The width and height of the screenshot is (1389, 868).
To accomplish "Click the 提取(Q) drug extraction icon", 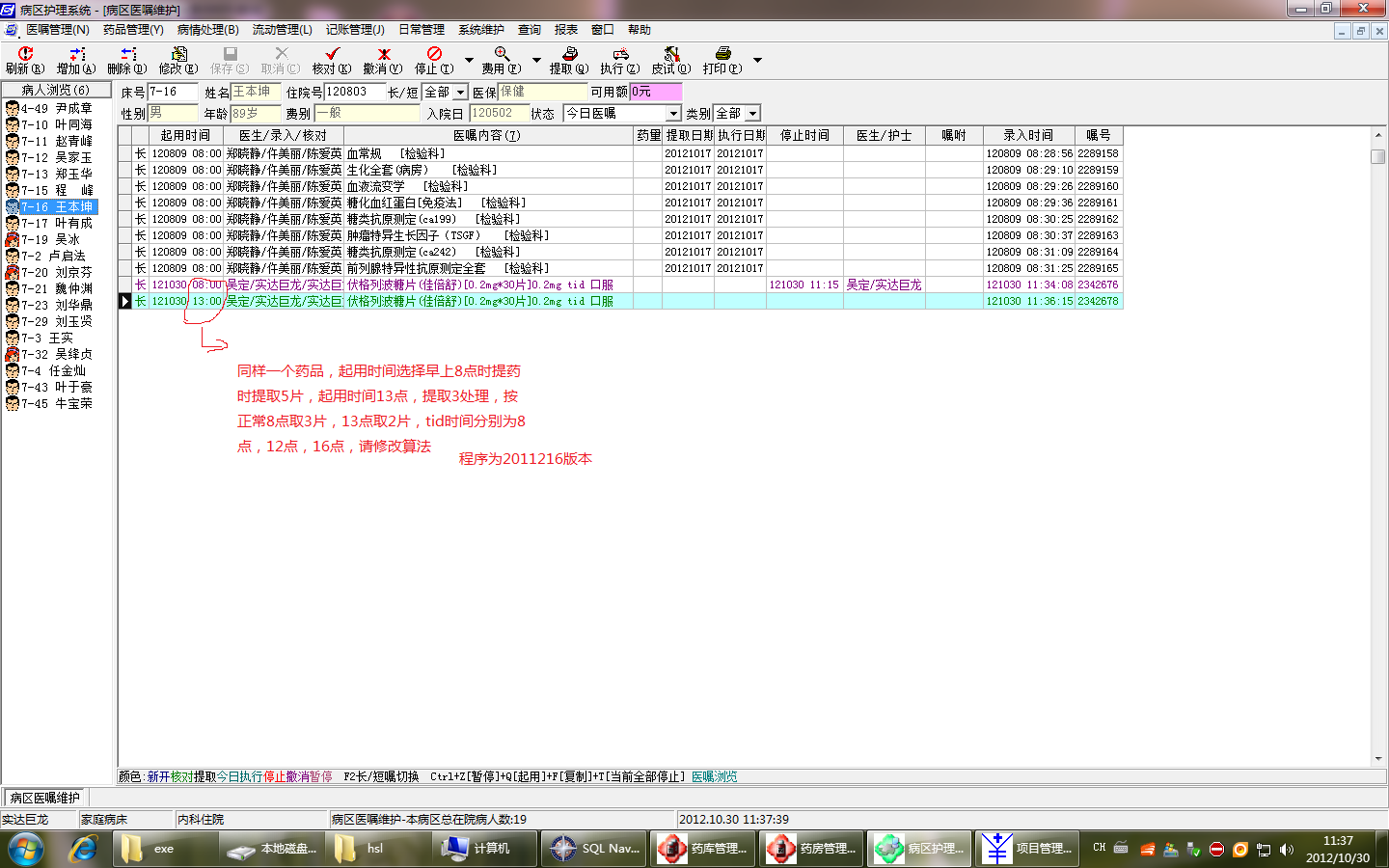I will click(x=569, y=60).
